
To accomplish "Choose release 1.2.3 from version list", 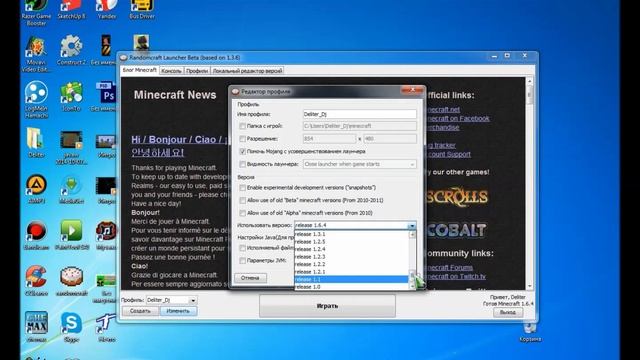I will [351, 257].
